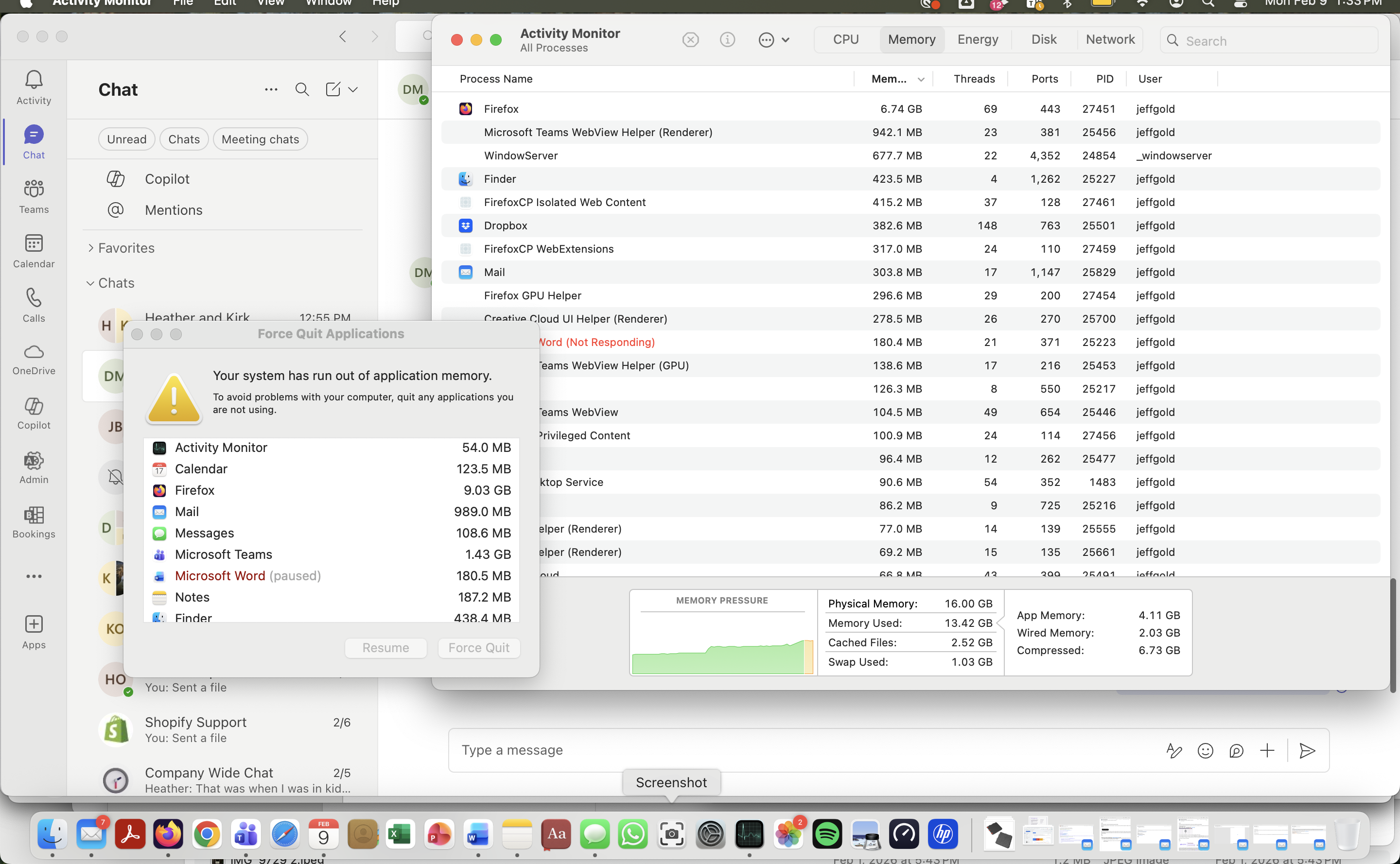Open the Calls icon in Teams sidebar
The height and width of the screenshot is (864, 1400).
(x=34, y=305)
